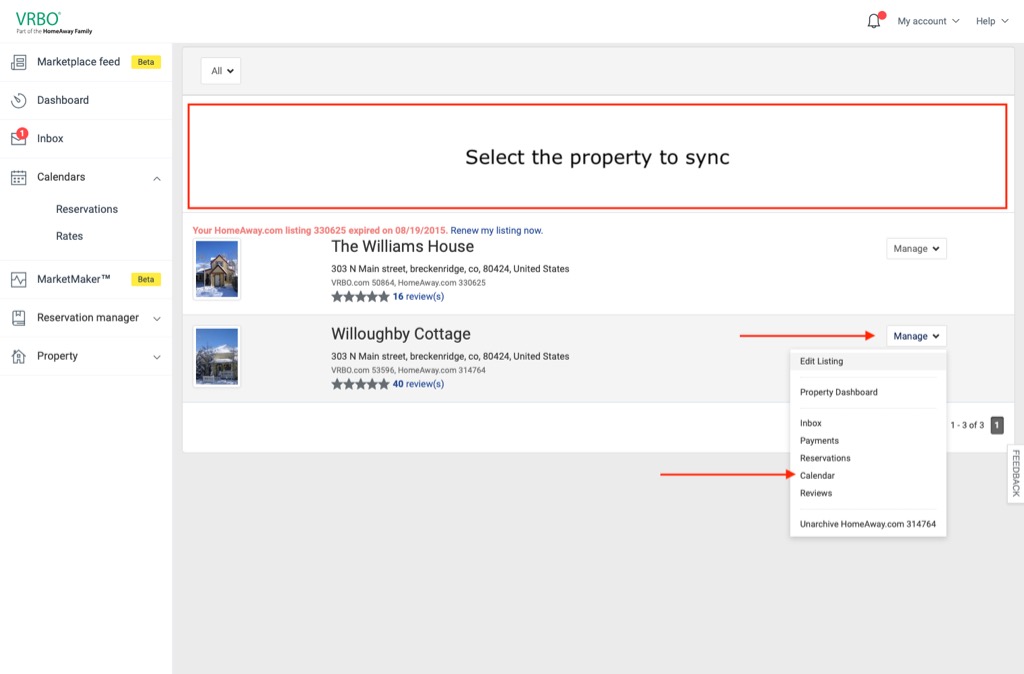Click Williams House star rating
The image size is (1024, 674).
360,297
